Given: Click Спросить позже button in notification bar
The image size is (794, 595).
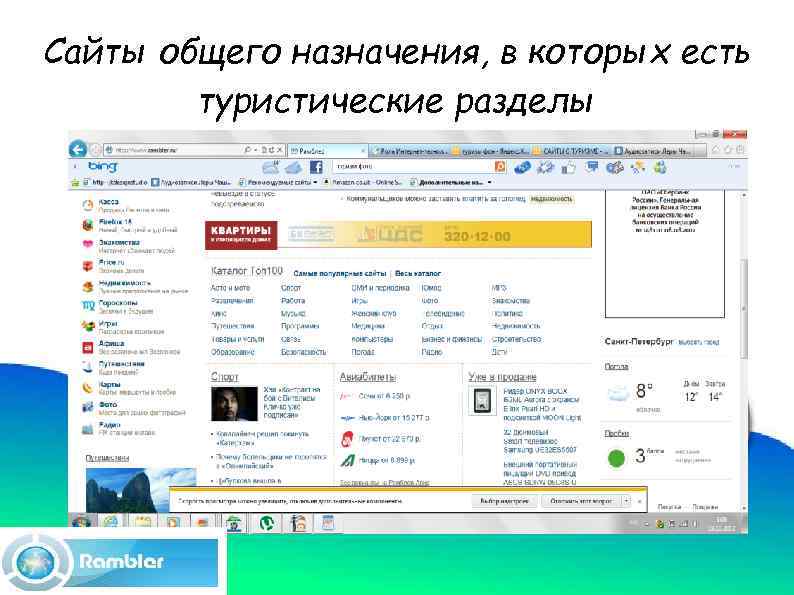Looking at the screenshot, I should [581, 501].
